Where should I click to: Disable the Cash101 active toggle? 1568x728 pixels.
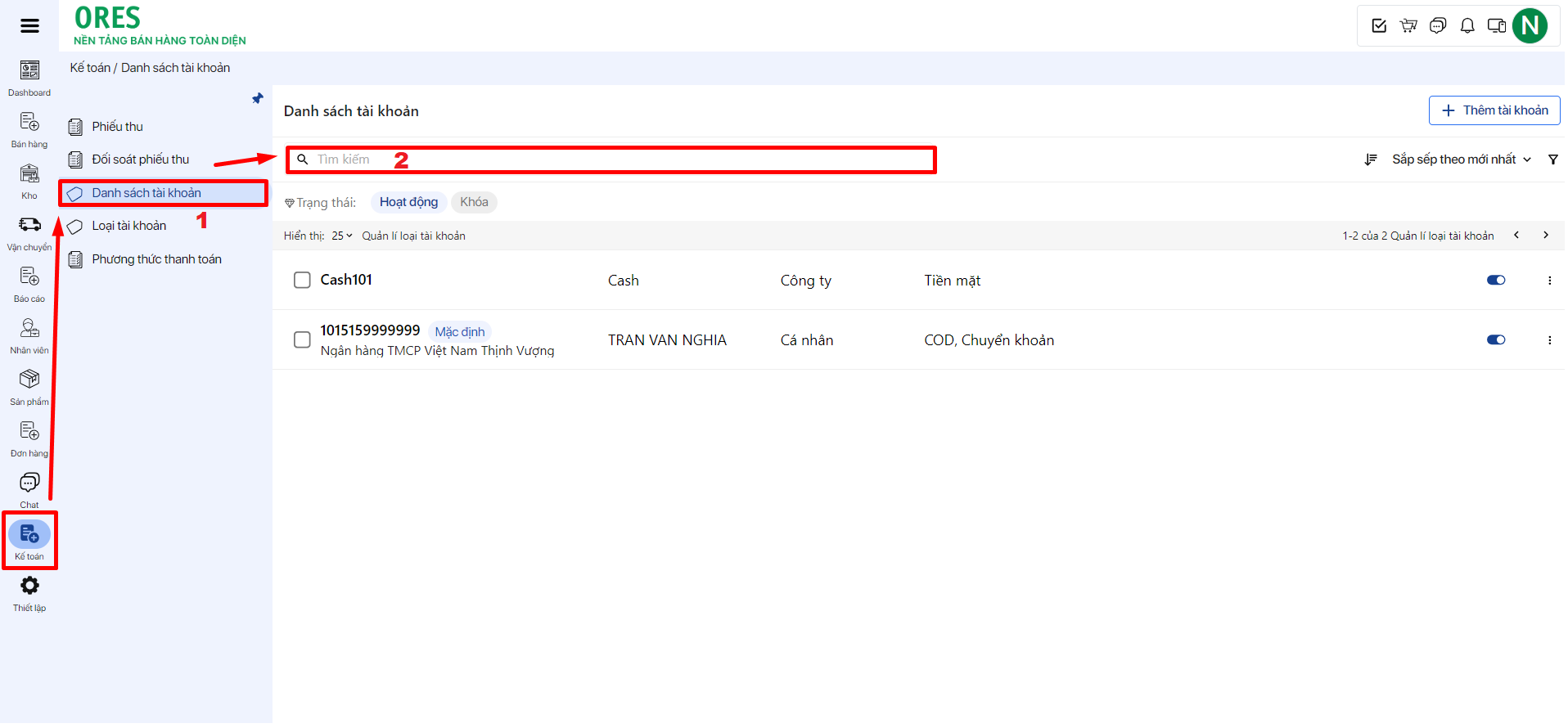coord(1495,281)
